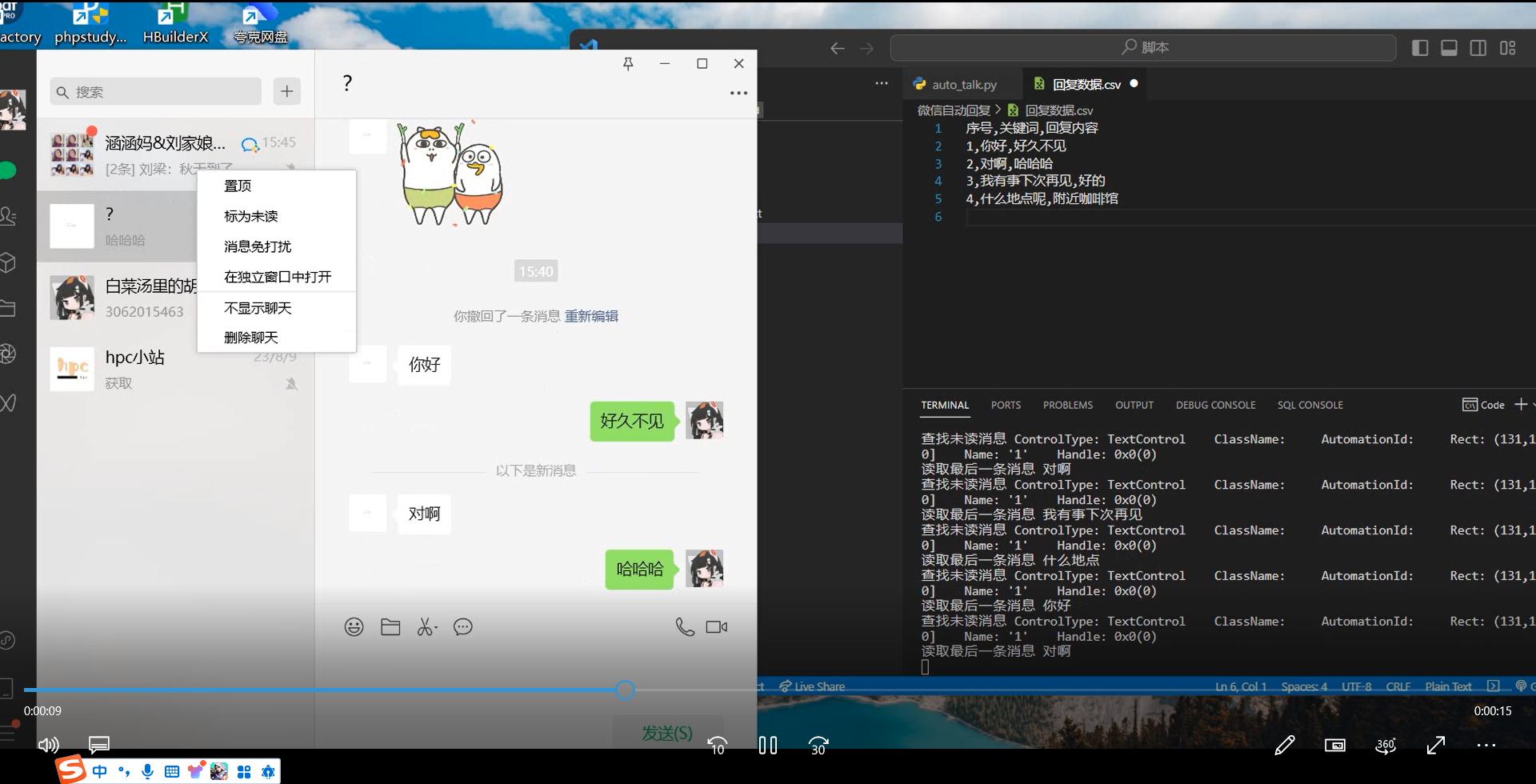Viewport: 1536px width, 784px height.
Task: Select 消息免打扰 in context menu
Action: pyautogui.click(x=277, y=246)
